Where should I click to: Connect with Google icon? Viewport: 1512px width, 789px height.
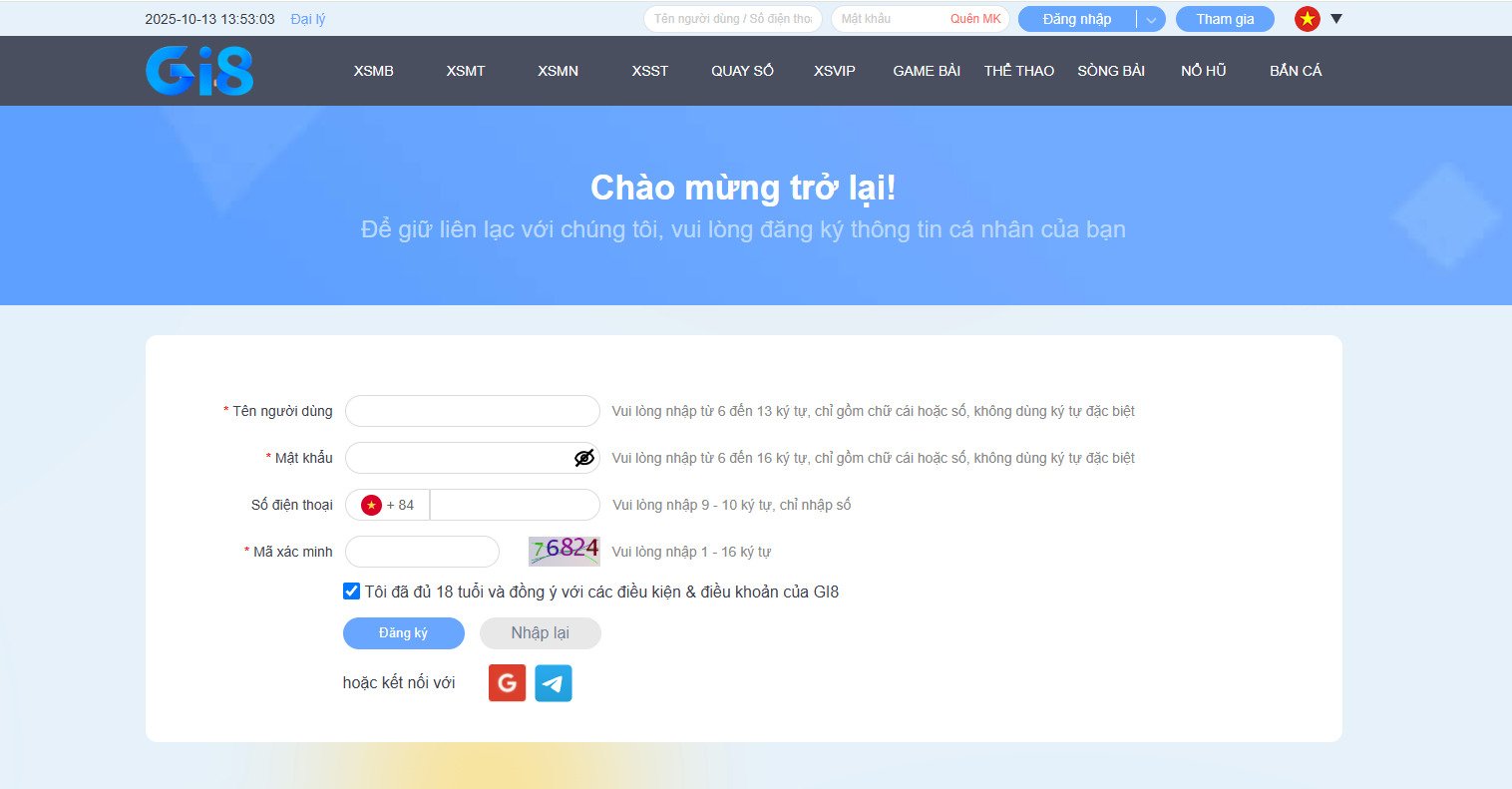pos(507,683)
